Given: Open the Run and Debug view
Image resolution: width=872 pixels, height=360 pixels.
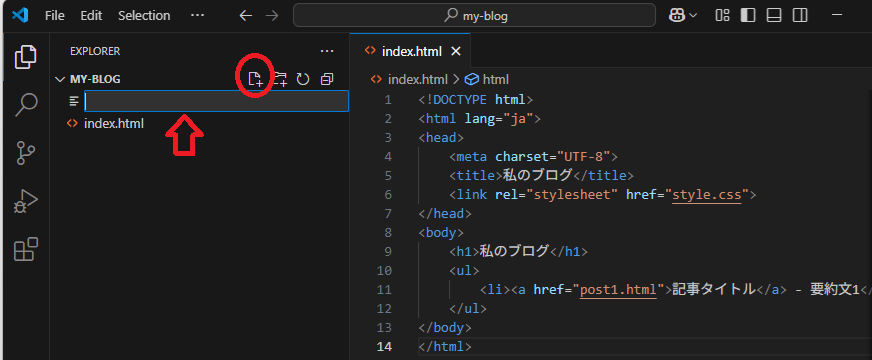Looking at the screenshot, I should [x=26, y=201].
